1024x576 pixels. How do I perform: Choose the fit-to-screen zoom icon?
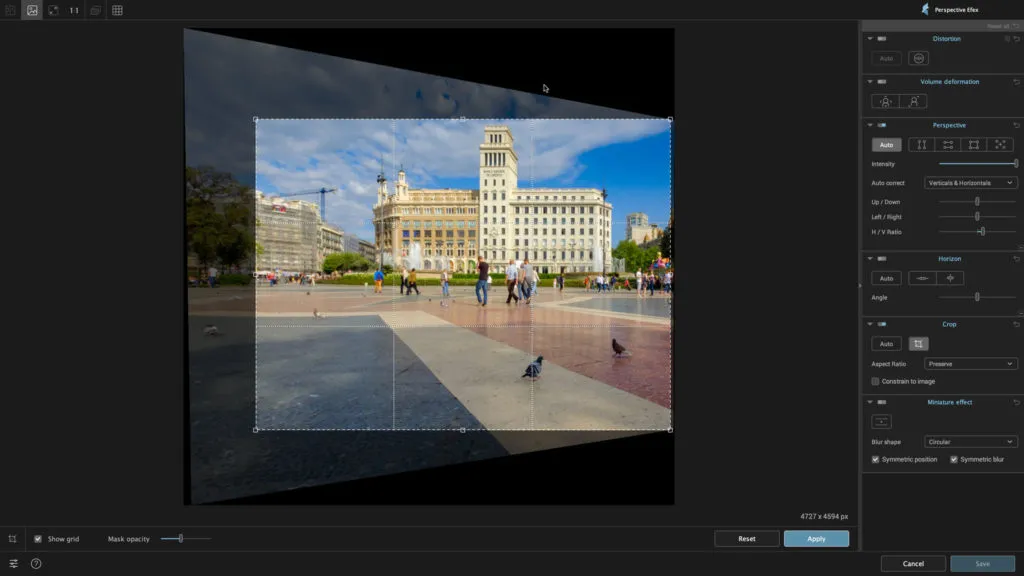tap(54, 10)
